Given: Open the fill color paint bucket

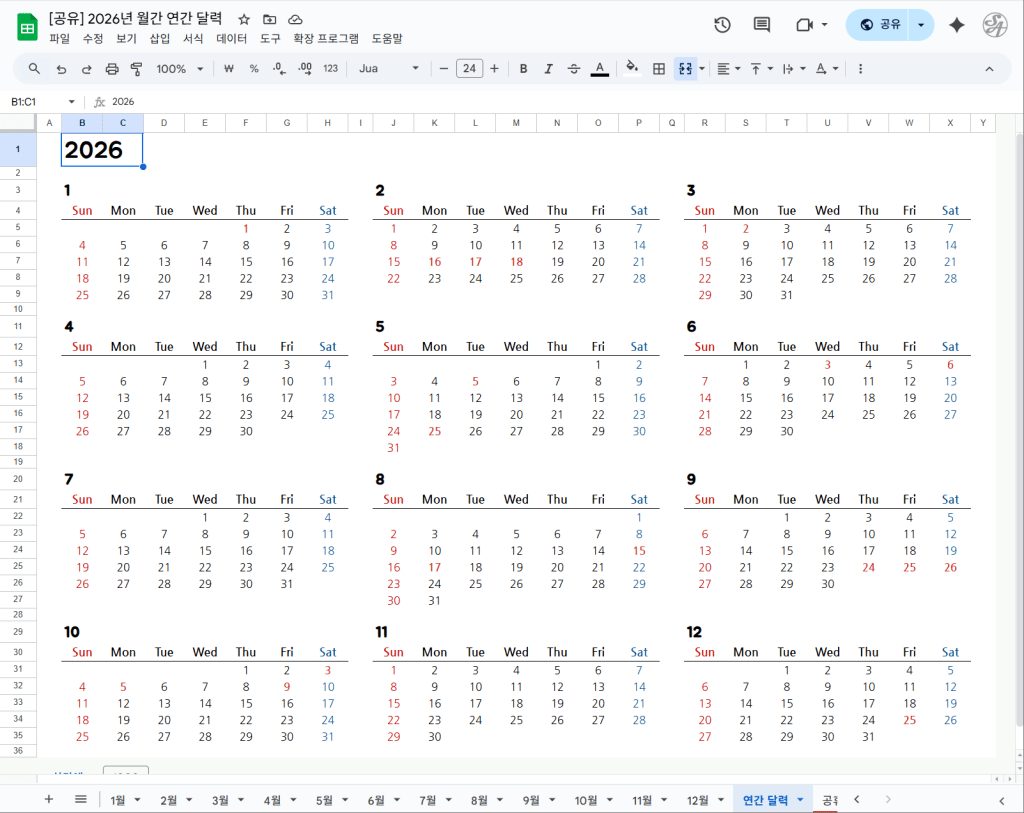Looking at the screenshot, I should (x=631, y=69).
